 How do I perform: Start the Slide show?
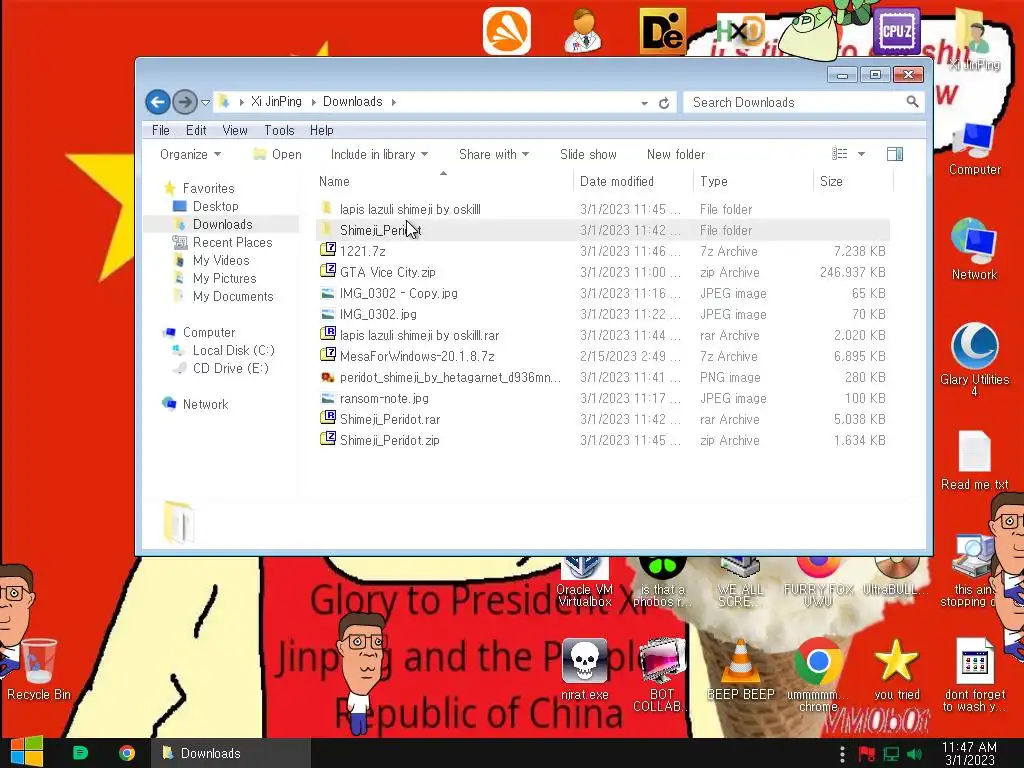point(588,154)
